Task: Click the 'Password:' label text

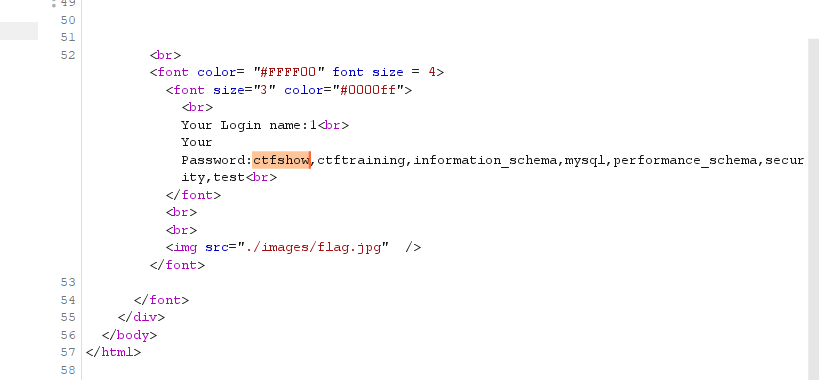Action: coord(217,160)
